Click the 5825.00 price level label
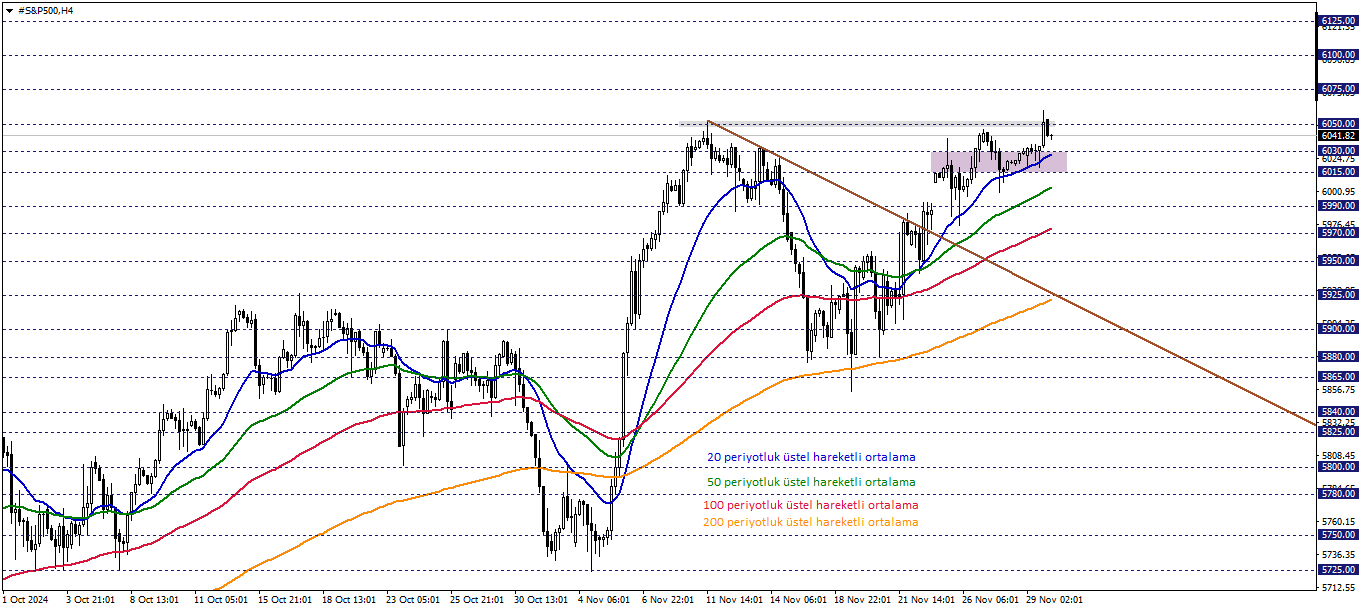Image resolution: width=1362 pixels, height=611 pixels. pos(1337,432)
